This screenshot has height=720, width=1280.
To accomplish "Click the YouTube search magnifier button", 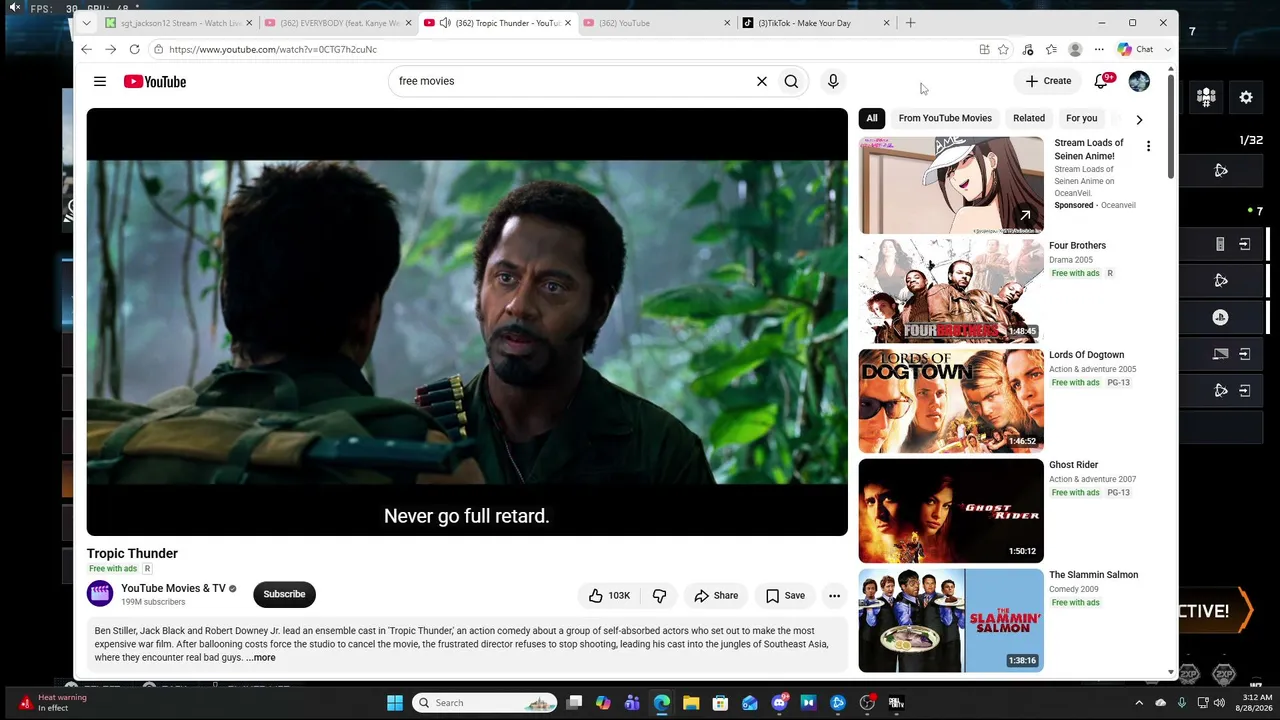I will click(791, 81).
